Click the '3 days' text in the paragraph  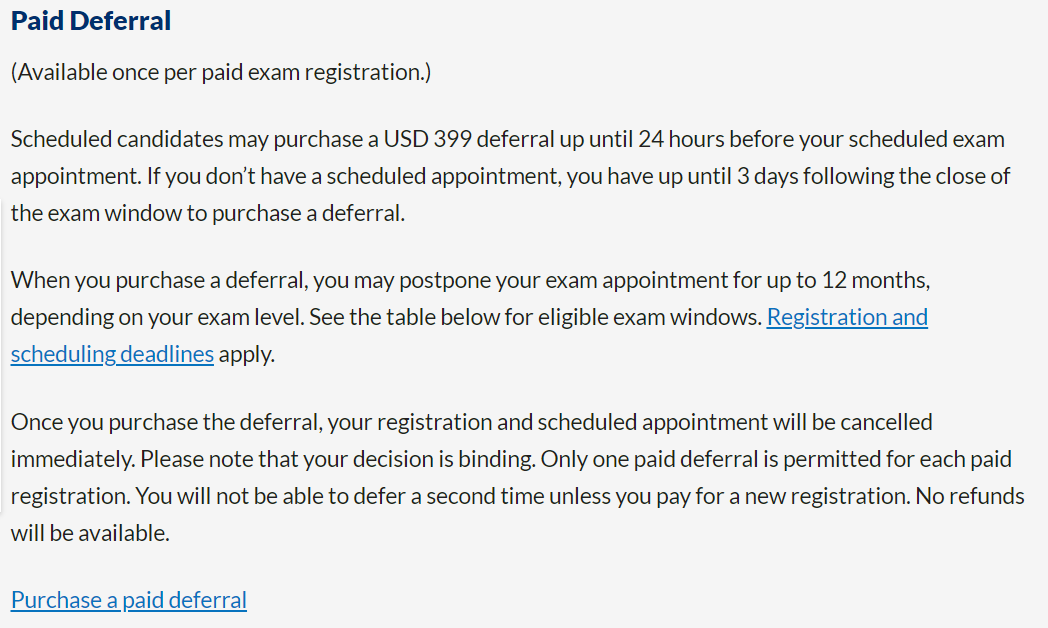coord(767,176)
